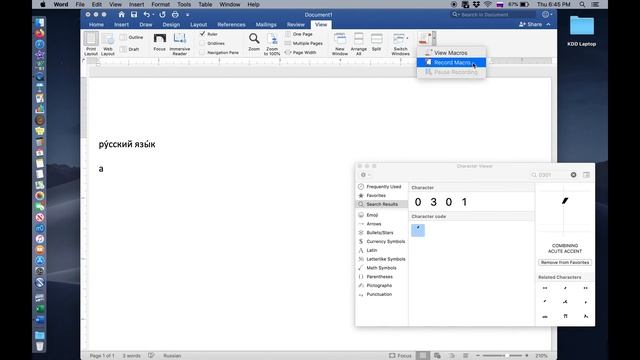Screen dimensions: 640x360
Task: Select Print Layout view in the status bar
Action: point(423,356)
